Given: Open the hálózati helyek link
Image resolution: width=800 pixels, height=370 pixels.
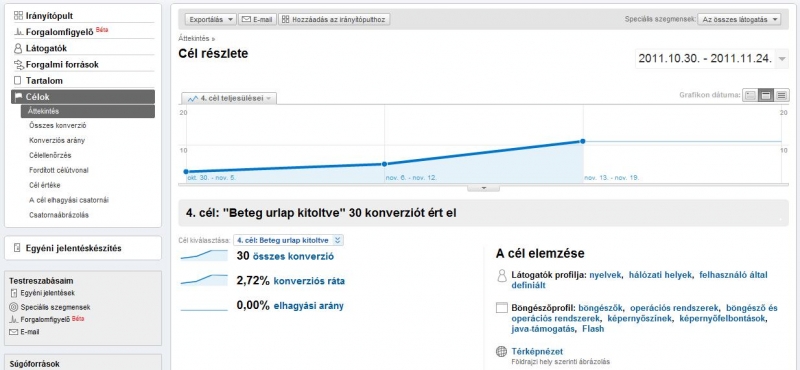Looking at the screenshot, I should pos(661,275).
